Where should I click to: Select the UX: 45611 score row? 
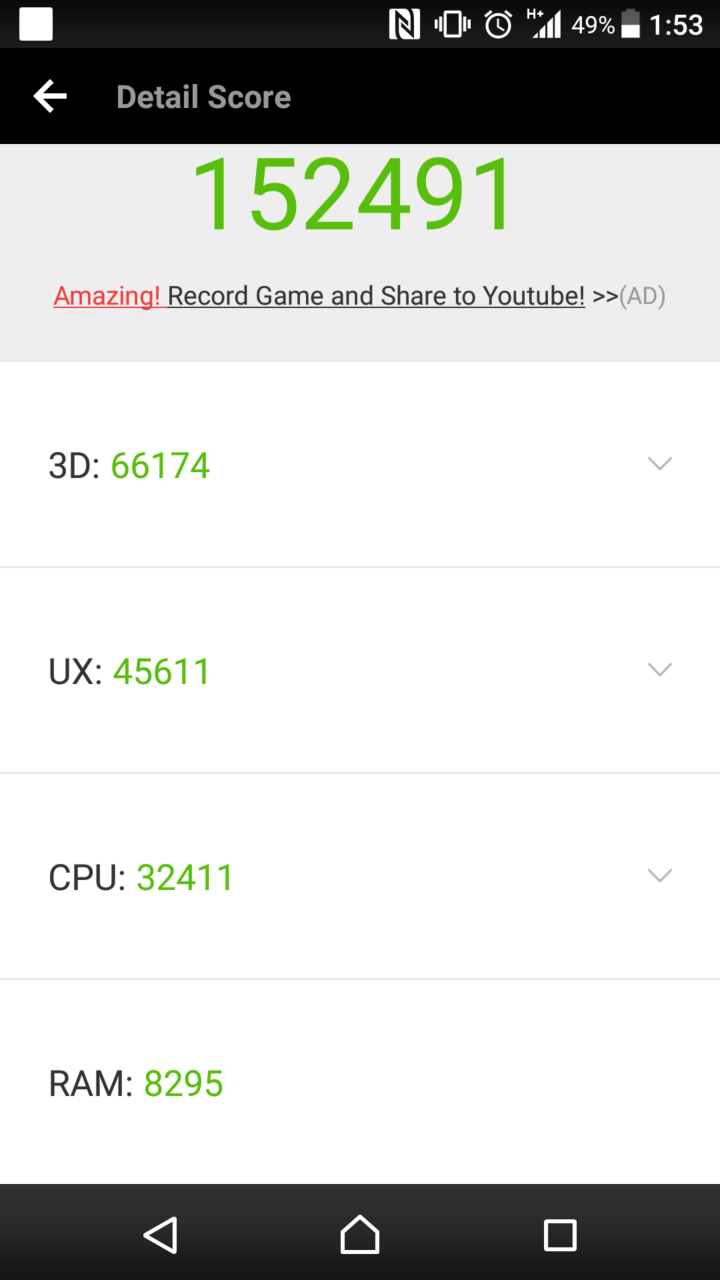click(x=360, y=671)
